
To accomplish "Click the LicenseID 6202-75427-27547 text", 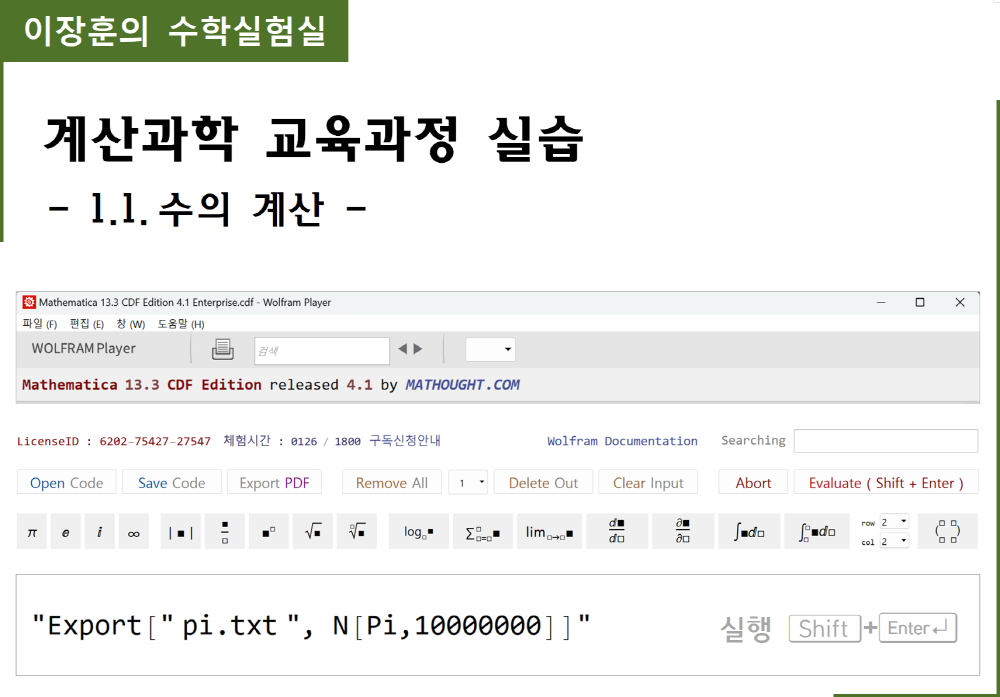I will tap(114, 441).
